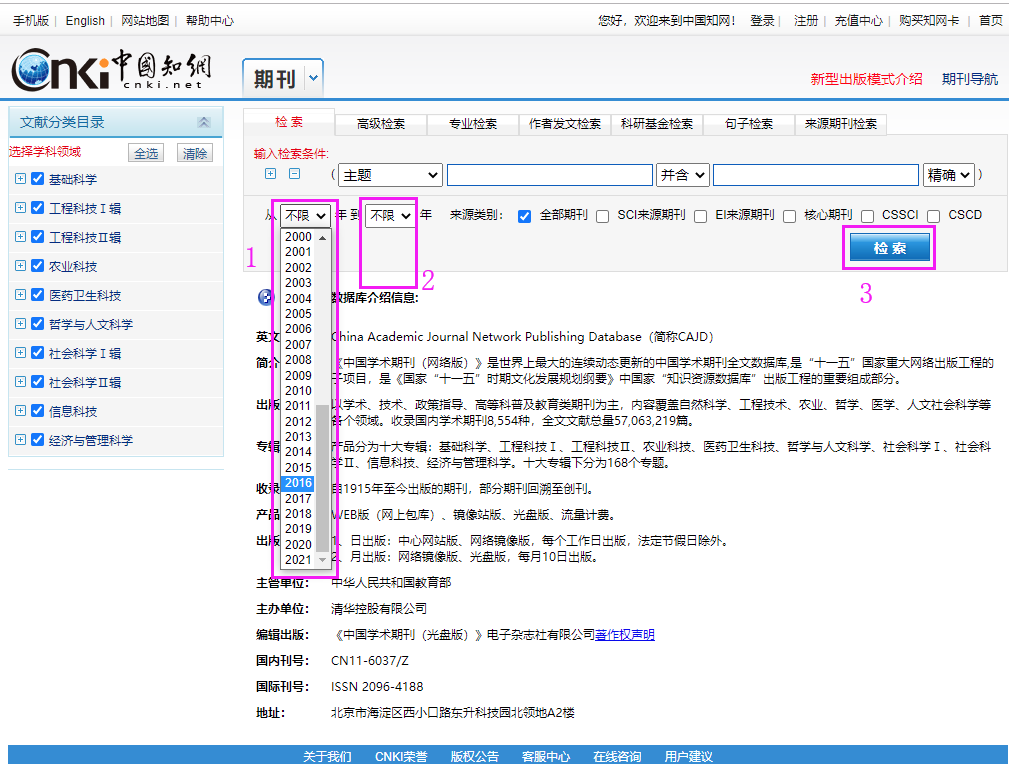
Task: Select year 2016 in the list
Action: pyautogui.click(x=299, y=483)
